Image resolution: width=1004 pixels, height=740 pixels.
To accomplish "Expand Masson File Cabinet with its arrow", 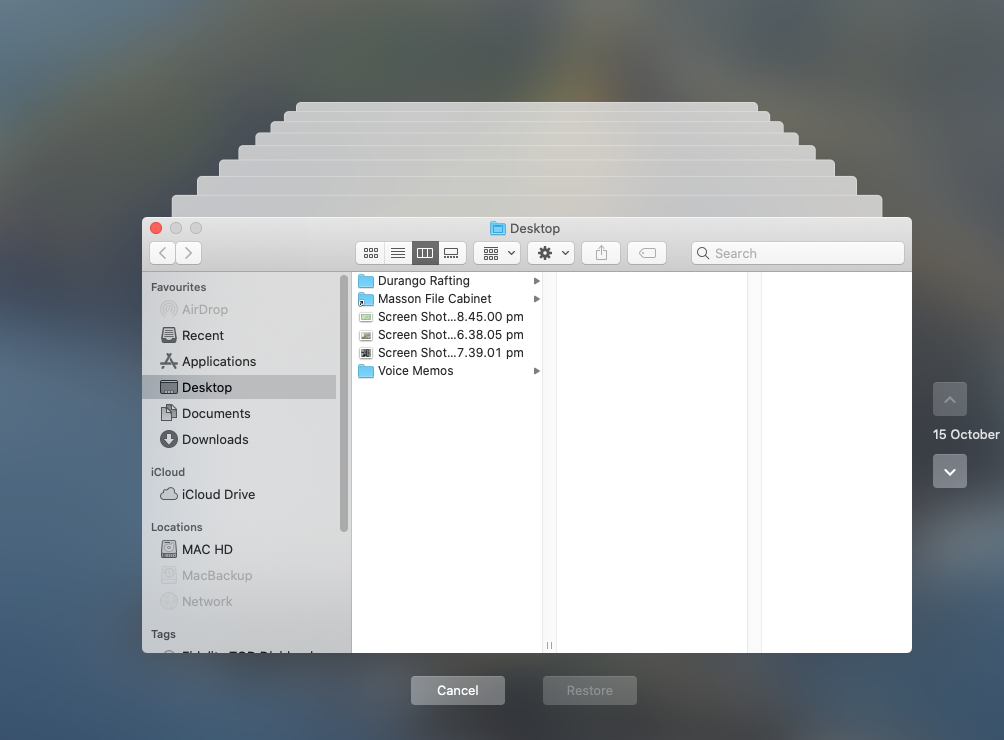I will pyautogui.click(x=537, y=299).
